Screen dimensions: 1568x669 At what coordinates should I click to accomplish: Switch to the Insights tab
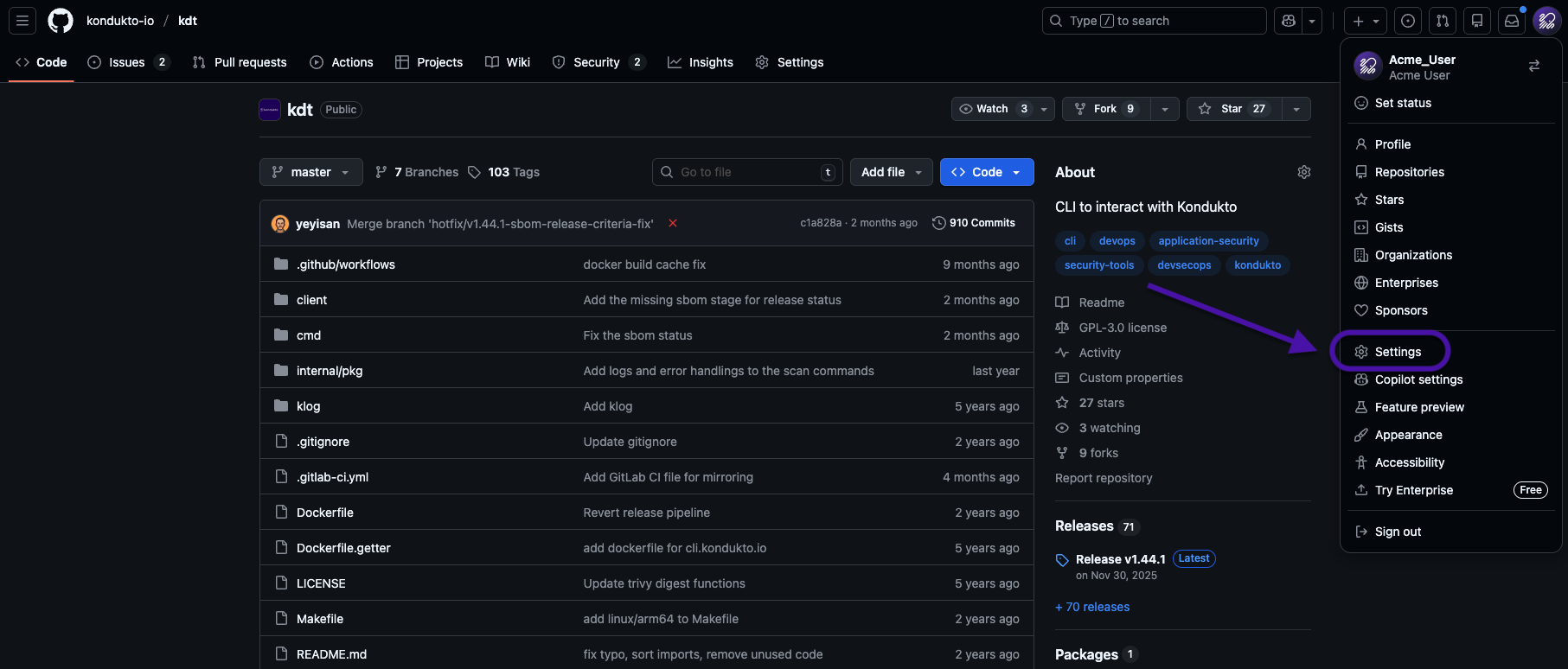click(701, 62)
